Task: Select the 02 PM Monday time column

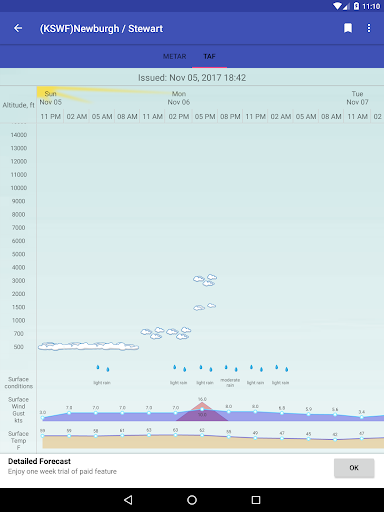Action: point(179,117)
